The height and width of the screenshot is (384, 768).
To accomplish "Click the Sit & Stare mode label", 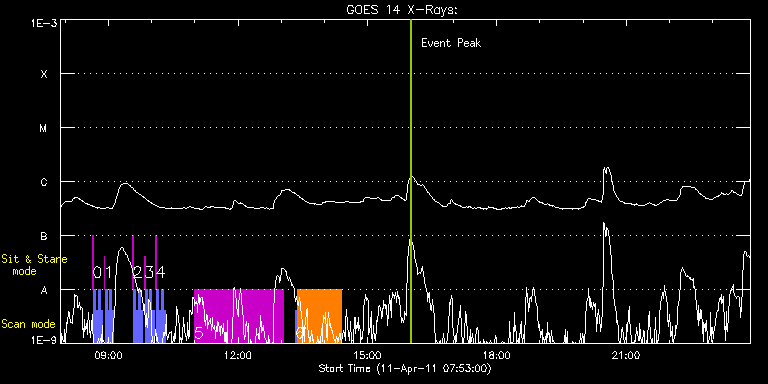I will click(x=34, y=265).
